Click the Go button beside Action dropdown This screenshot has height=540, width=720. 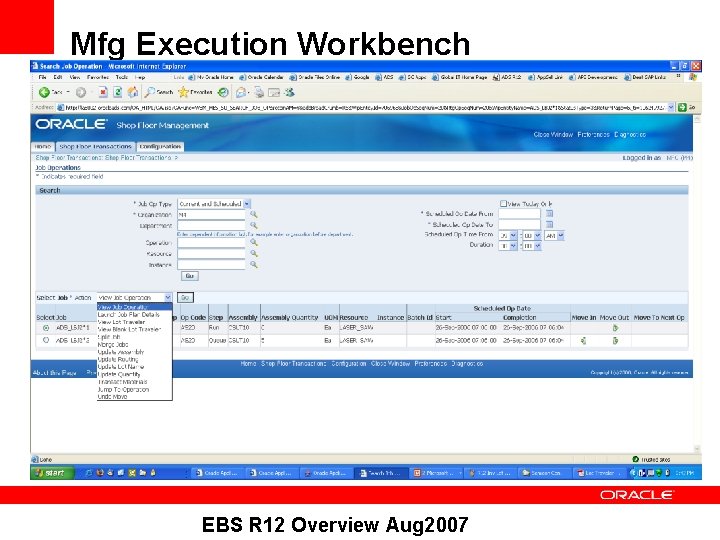click(185, 298)
